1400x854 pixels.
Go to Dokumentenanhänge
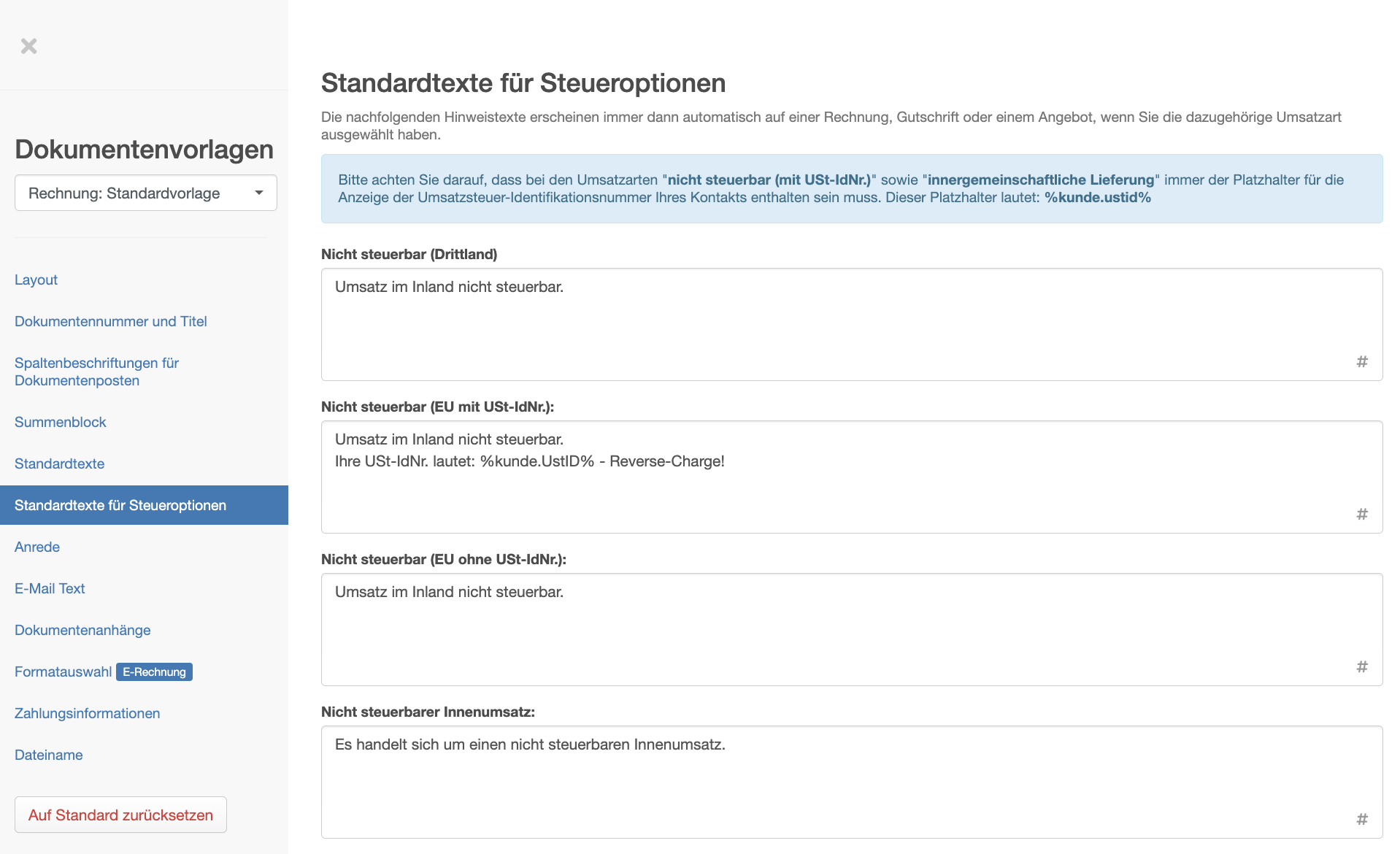(82, 630)
